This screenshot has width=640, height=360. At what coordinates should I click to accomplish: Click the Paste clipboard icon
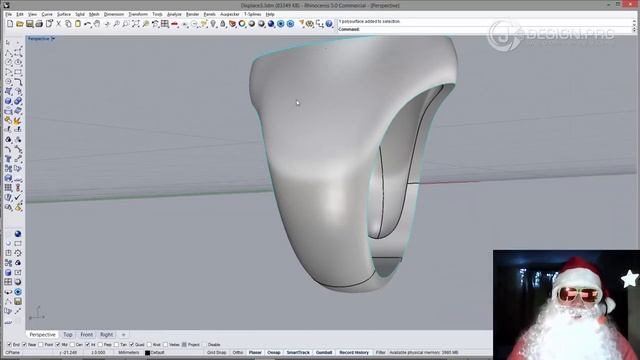point(78,24)
